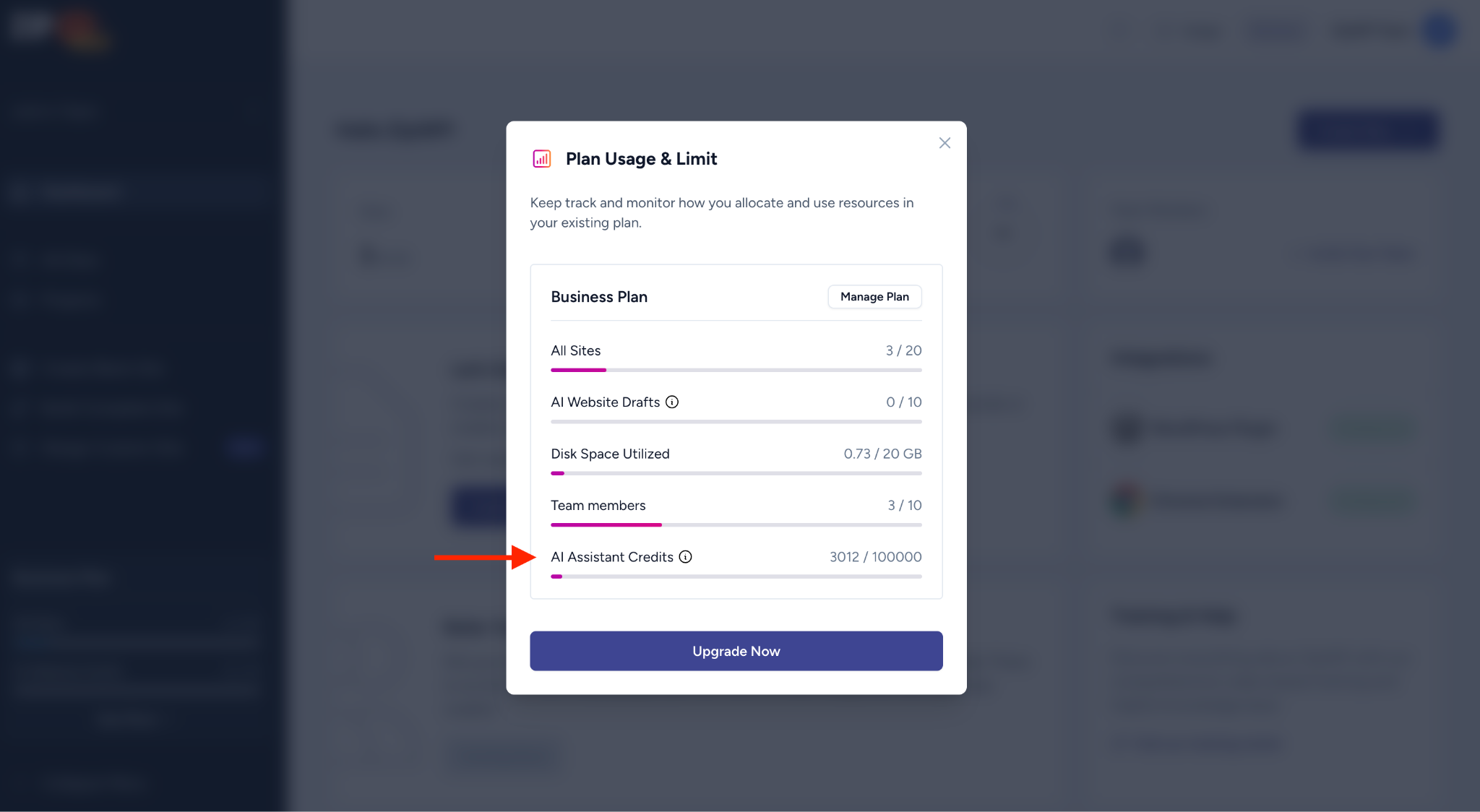This screenshot has width=1480, height=812.
Task: Click the Upgrade Now button
Action: tap(736, 651)
